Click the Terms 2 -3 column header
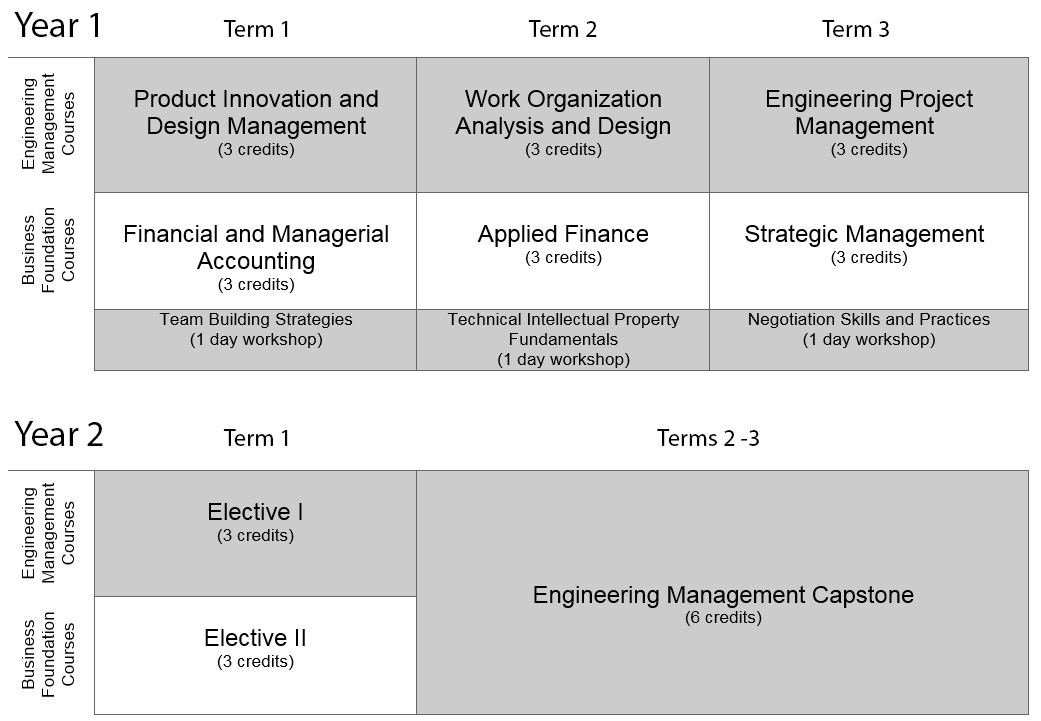 coord(708,438)
